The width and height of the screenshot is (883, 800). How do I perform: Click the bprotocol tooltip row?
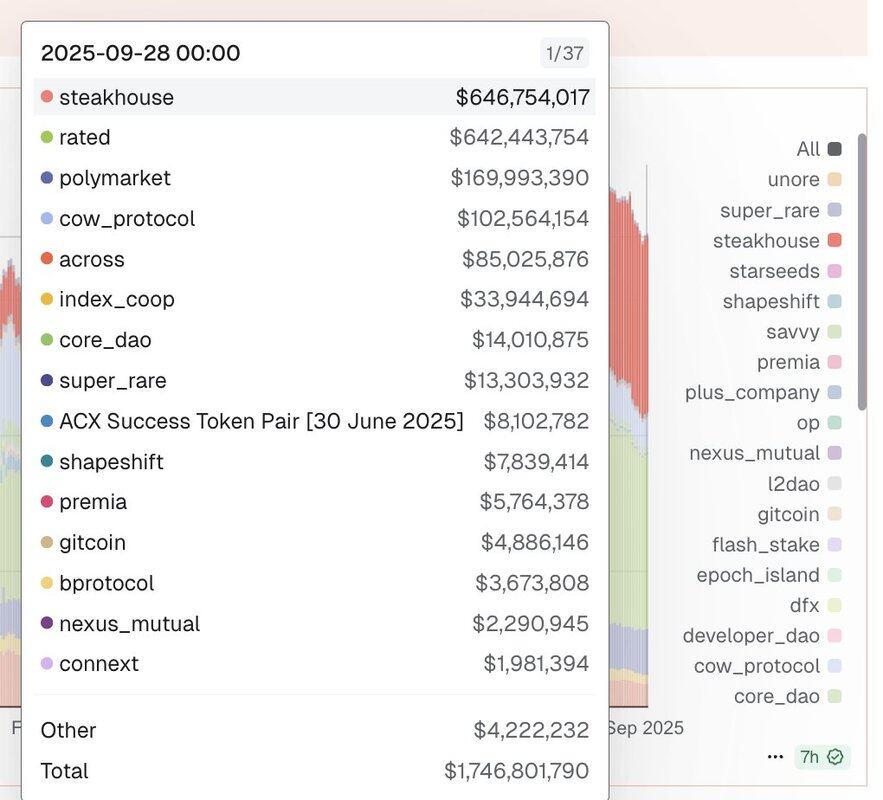[315, 583]
